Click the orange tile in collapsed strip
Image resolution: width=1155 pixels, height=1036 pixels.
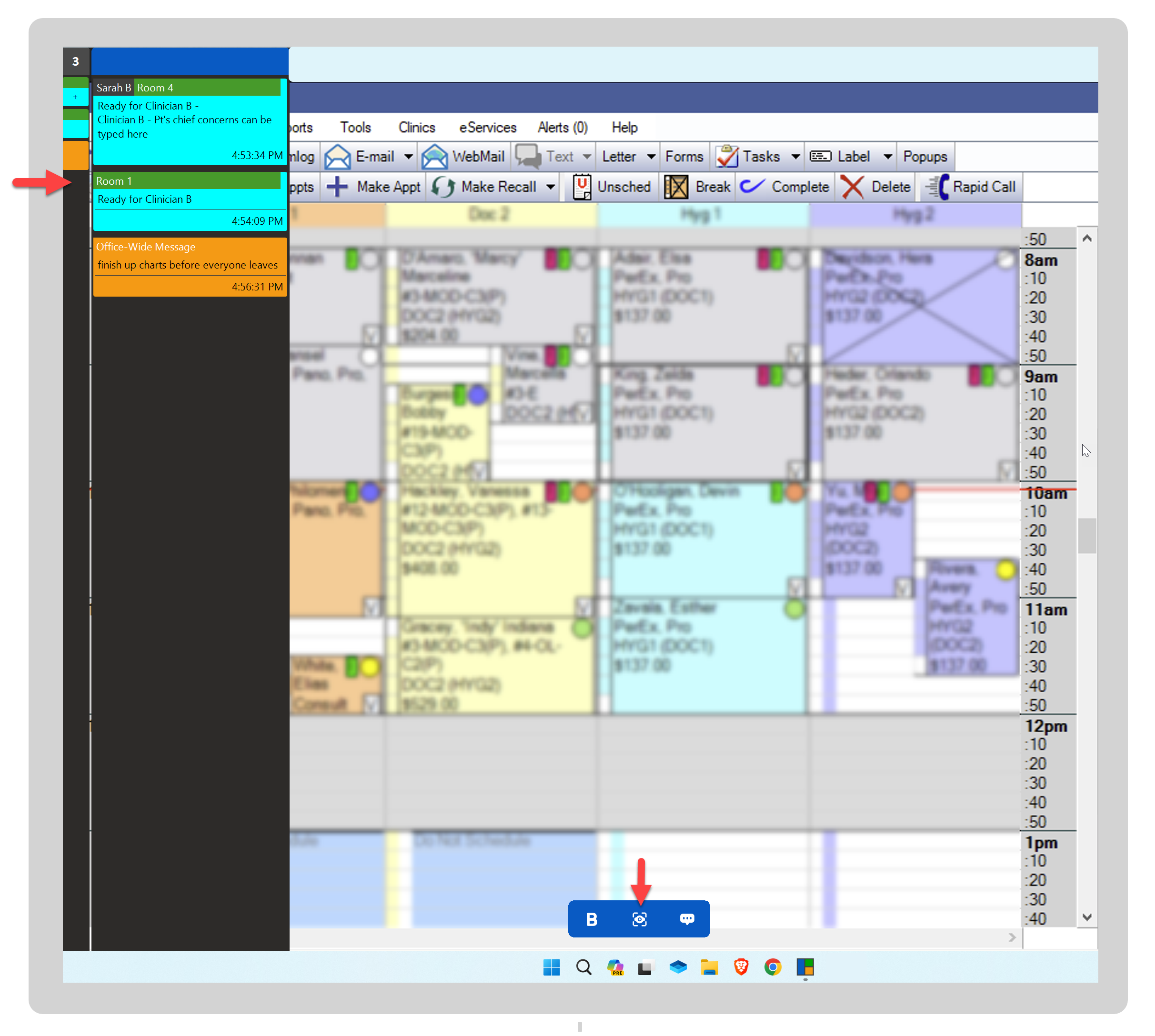coord(76,155)
